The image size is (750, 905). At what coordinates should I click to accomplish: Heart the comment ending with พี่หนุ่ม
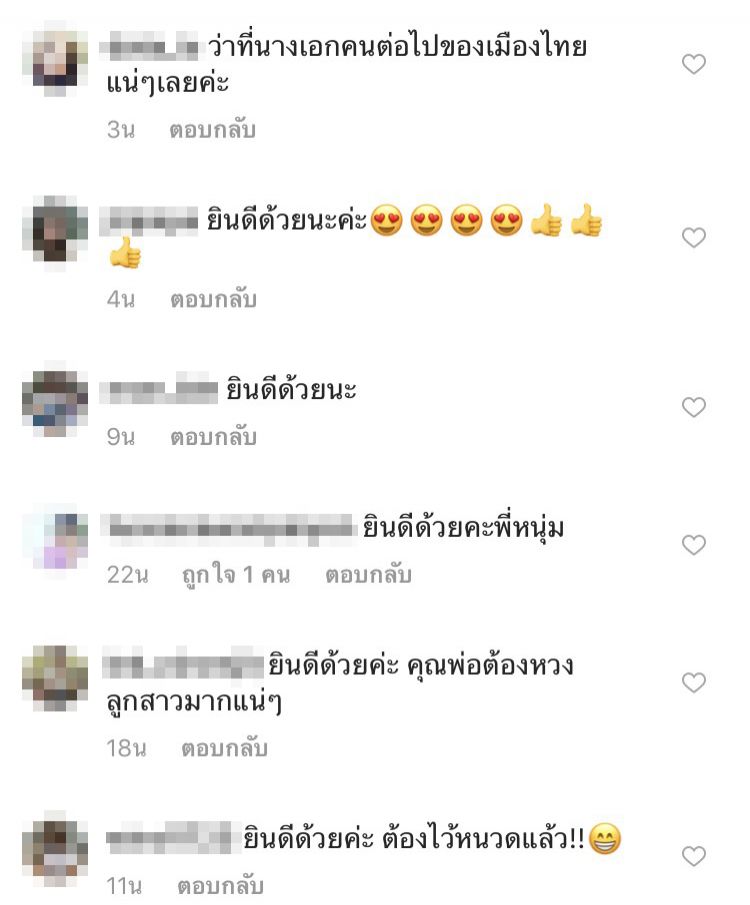pyautogui.click(x=693, y=545)
